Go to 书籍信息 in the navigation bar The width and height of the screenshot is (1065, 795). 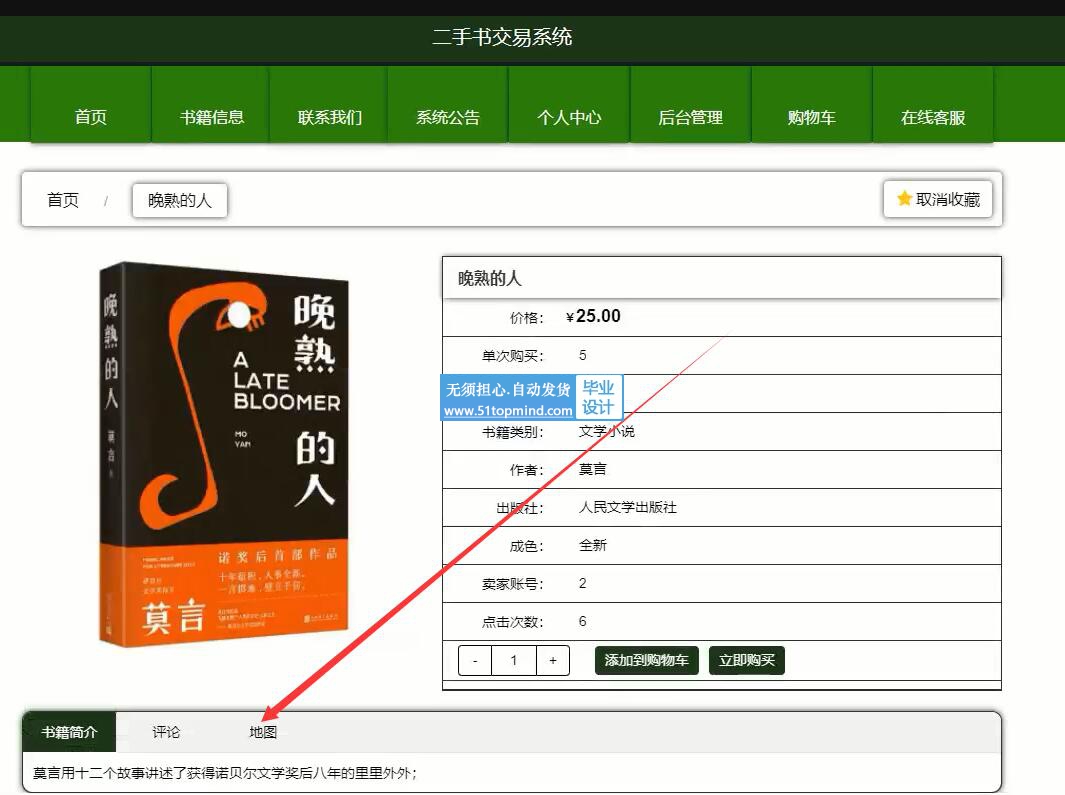pyautogui.click(x=211, y=104)
